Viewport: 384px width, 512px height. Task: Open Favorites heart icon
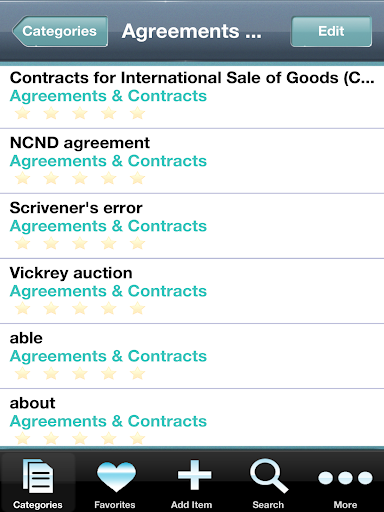click(x=116, y=477)
